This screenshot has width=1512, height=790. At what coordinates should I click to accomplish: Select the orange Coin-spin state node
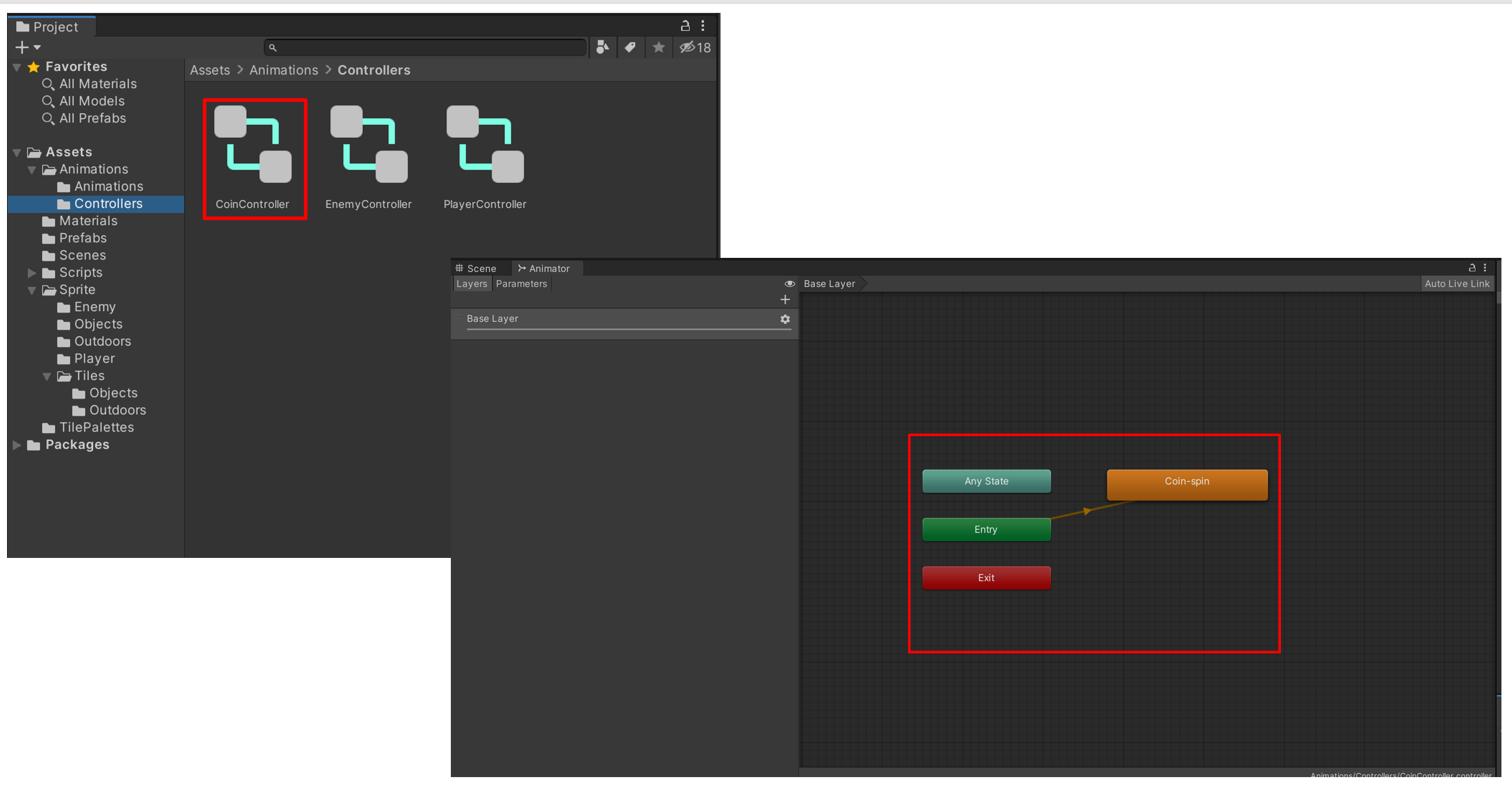(x=1186, y=483)
